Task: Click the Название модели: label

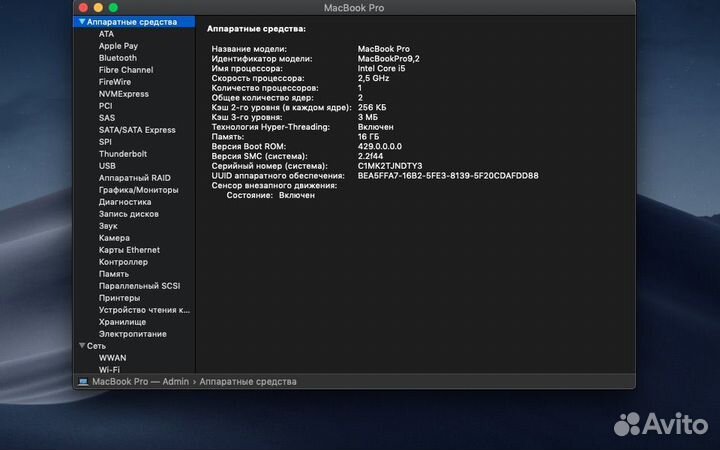Action: (249, 49)
